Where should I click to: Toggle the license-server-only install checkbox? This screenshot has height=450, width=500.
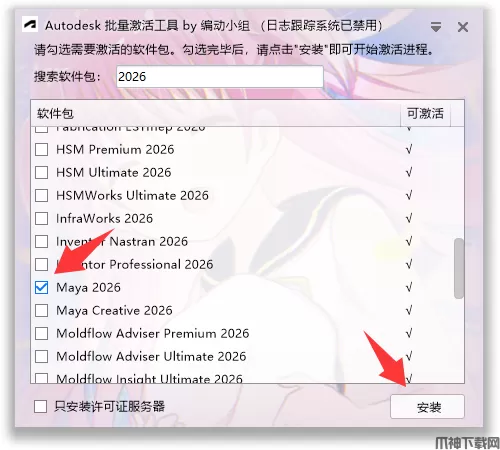click(40, 407)
